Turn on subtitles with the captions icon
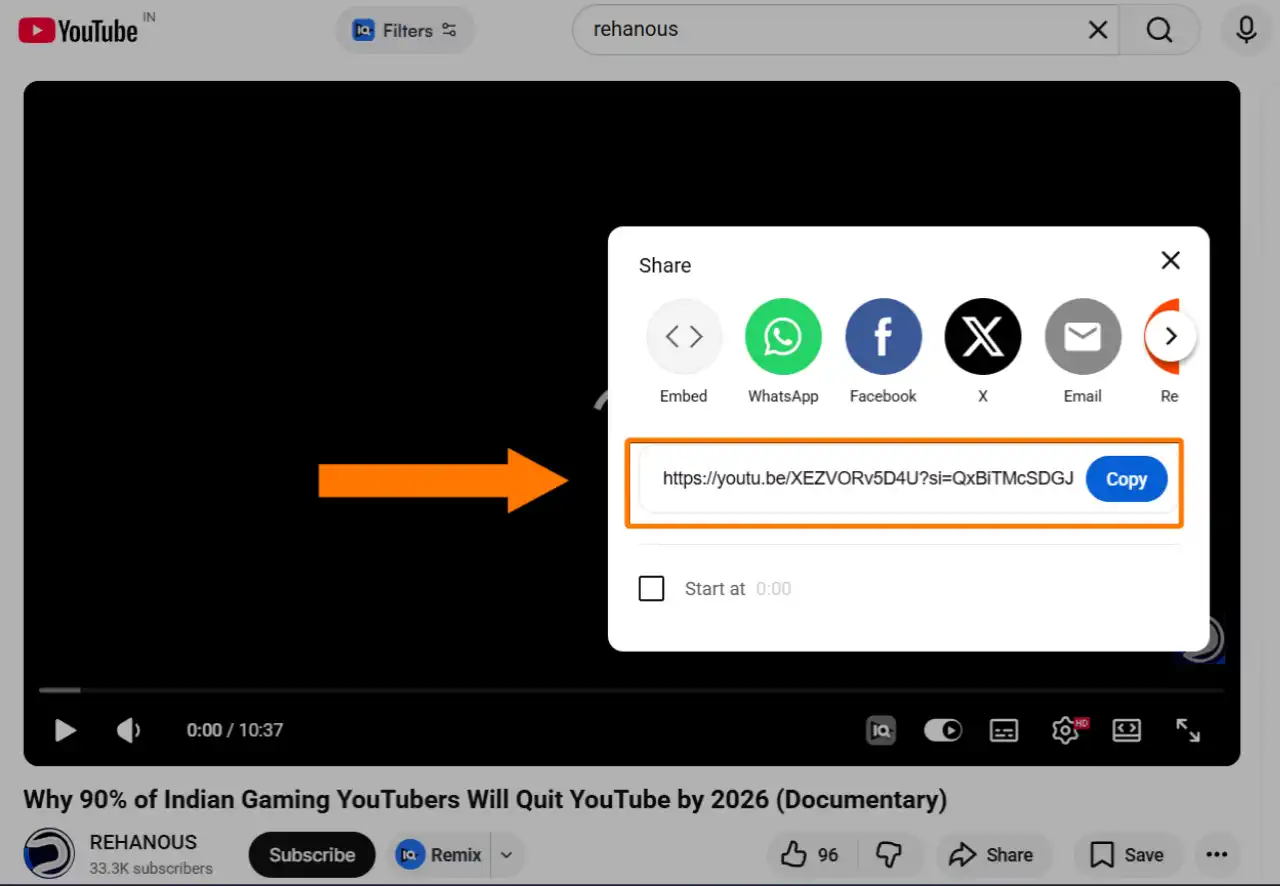The height and width of the screenshot is (886, 1280). click(x=1004, y=730)
